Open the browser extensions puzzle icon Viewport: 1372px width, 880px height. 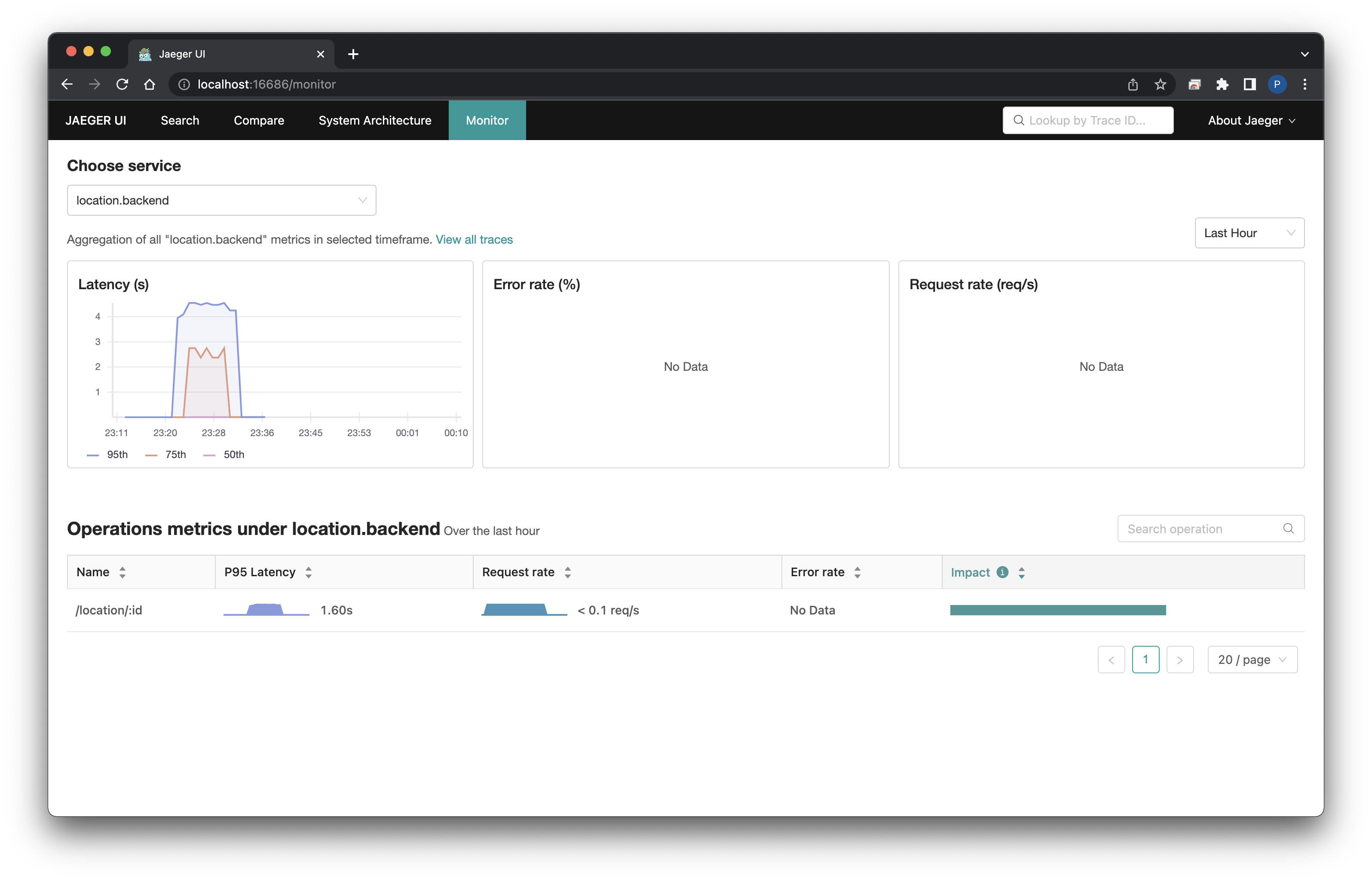[1222, 84]
